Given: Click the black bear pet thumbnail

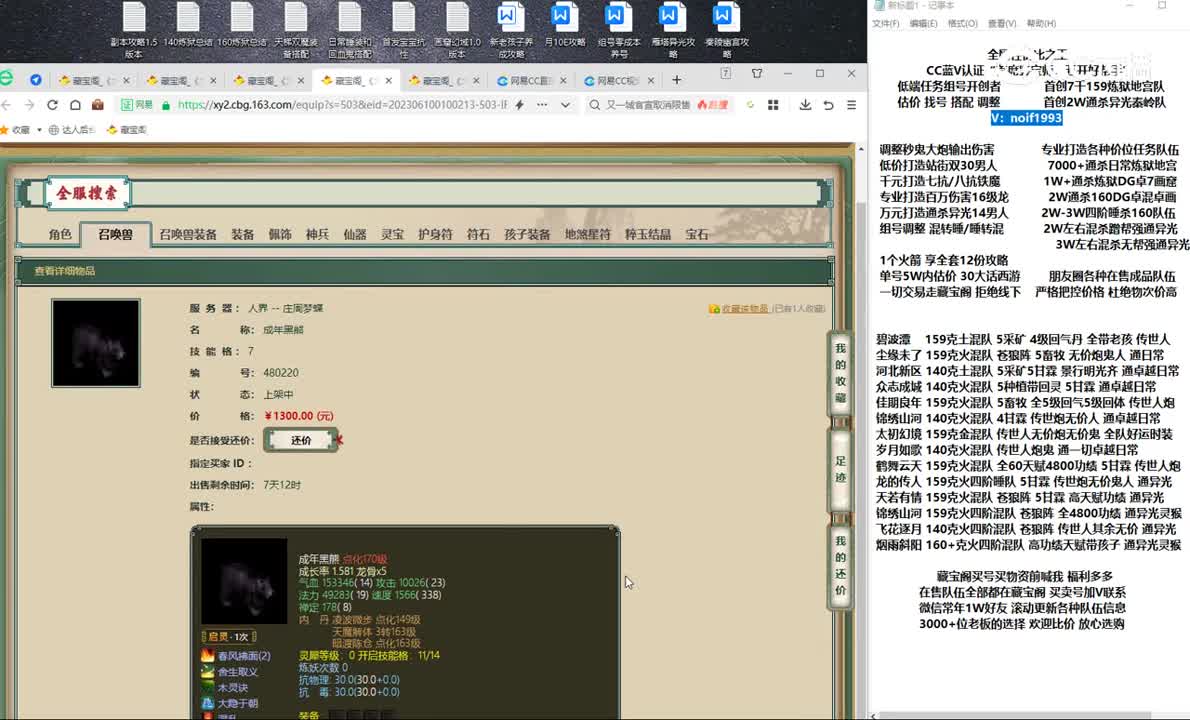Looking at the screenshot, I should click(x=96, y=343).
